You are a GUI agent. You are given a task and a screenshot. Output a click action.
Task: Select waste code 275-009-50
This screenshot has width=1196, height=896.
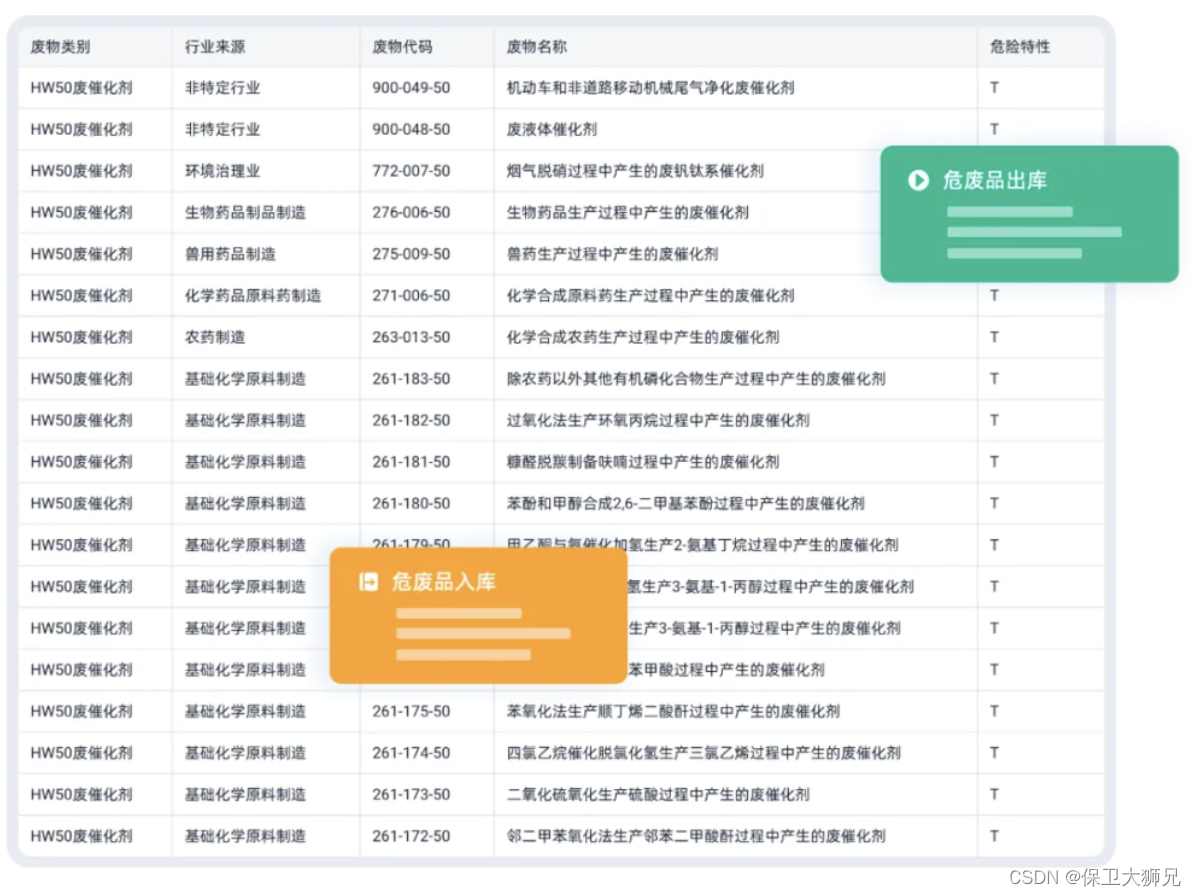pos(411,254)
